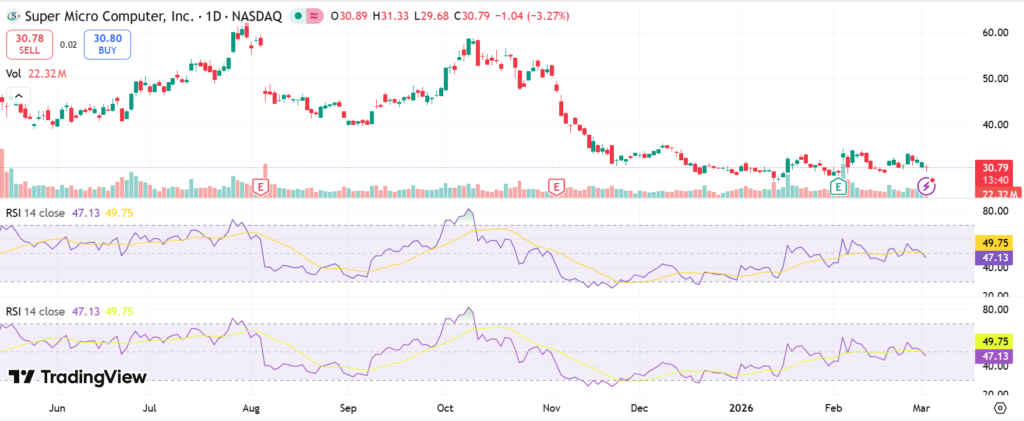
Task: Click the L29.68 low value
Action: [430, 16]
